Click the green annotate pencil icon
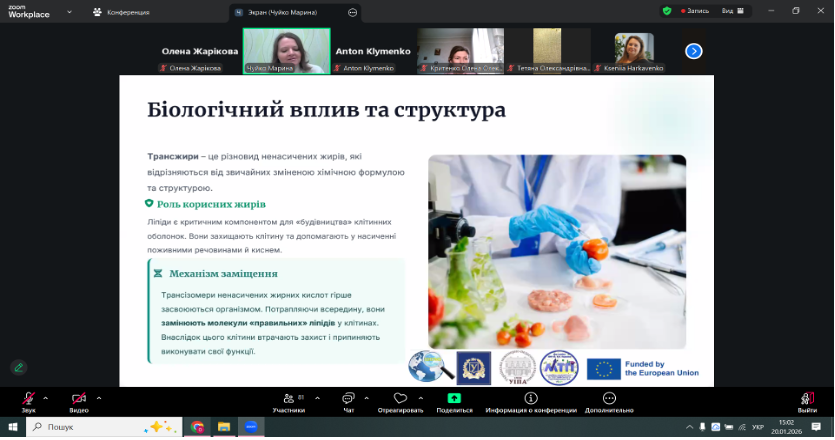This screenshot has height=440, width=835. (19, 368)
